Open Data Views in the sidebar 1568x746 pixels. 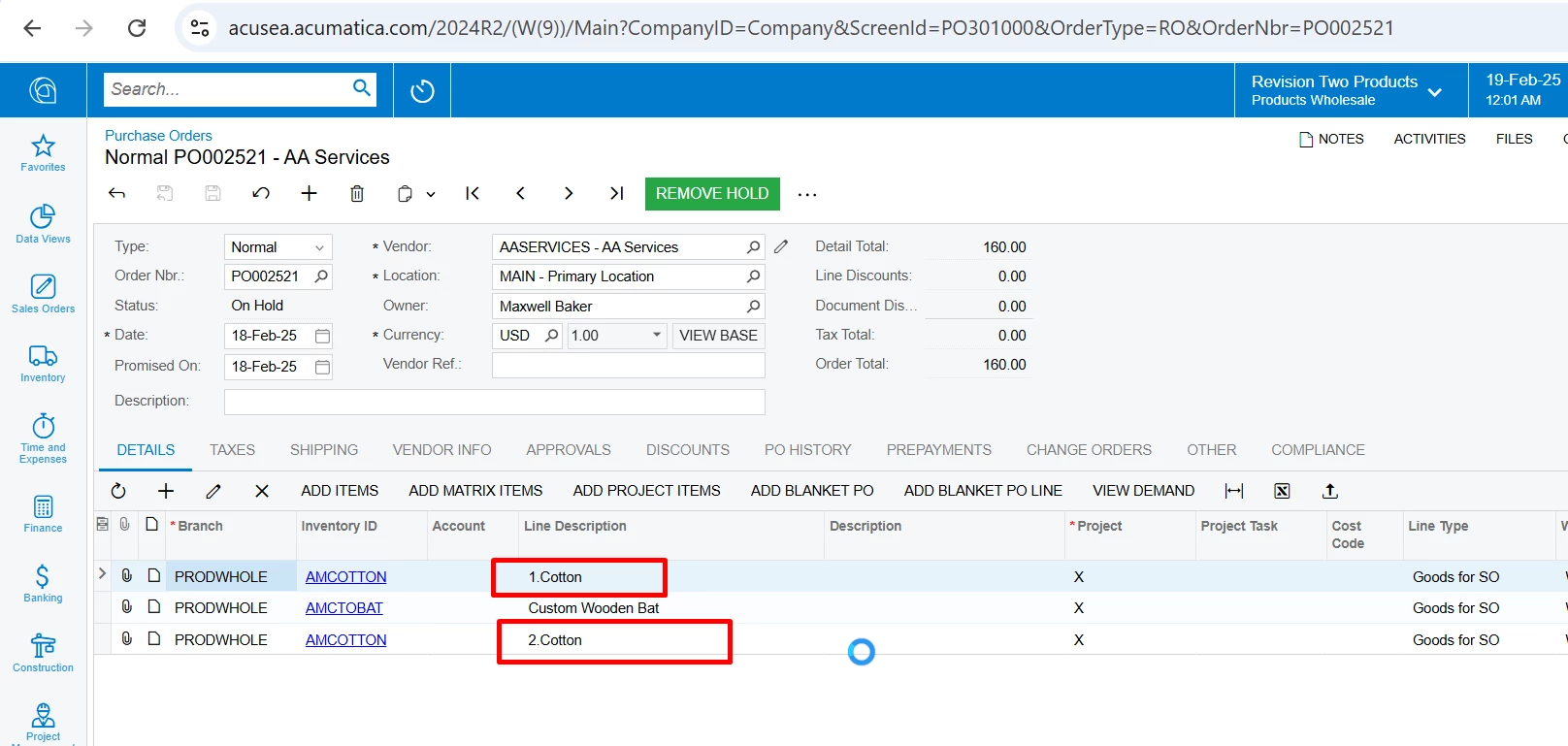tap(43, 224)
